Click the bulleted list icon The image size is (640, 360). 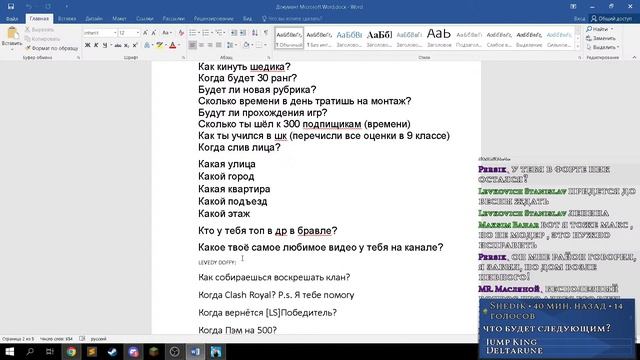192,33
